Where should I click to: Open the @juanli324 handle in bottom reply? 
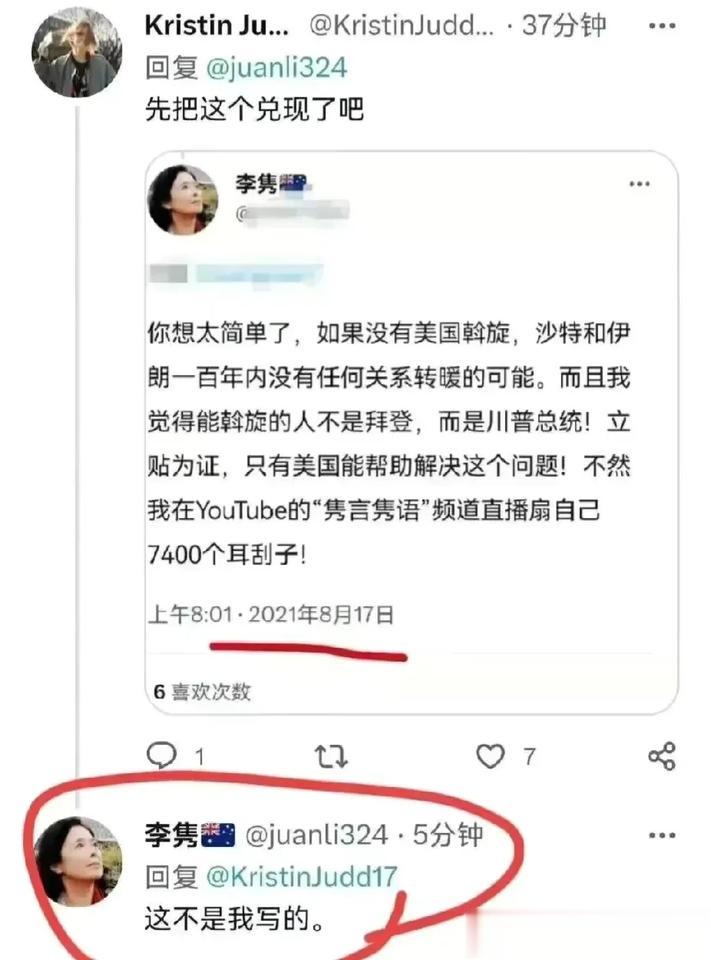[x=317, y=835]
